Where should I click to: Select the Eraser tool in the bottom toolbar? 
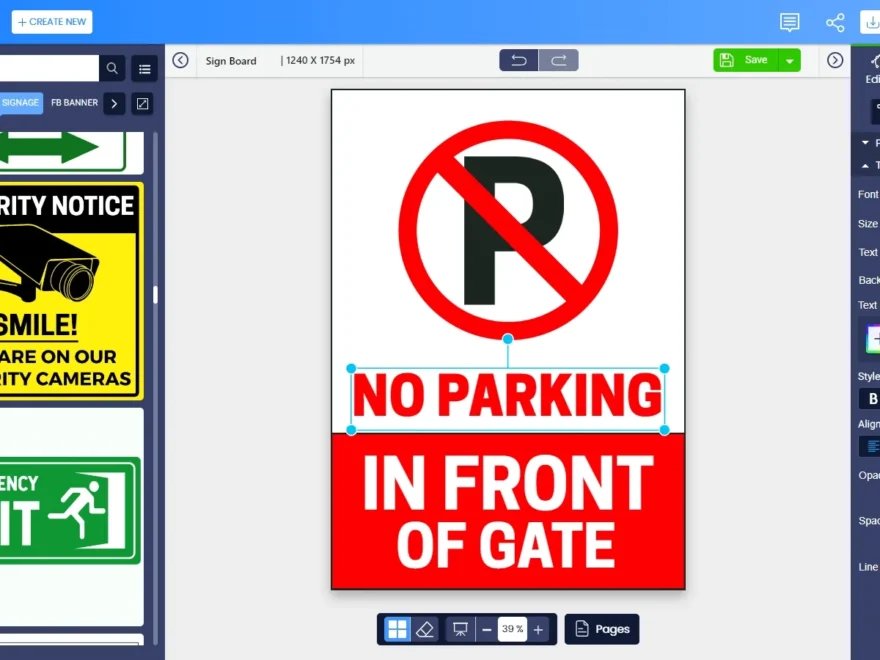[425, 629]
